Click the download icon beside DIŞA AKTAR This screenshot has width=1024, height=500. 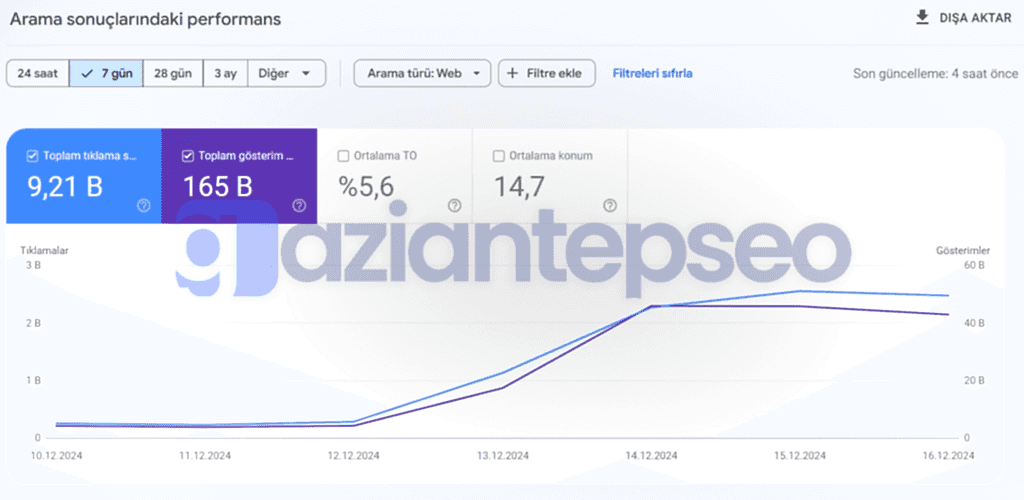pyautogui.click(x=922, y=18)
